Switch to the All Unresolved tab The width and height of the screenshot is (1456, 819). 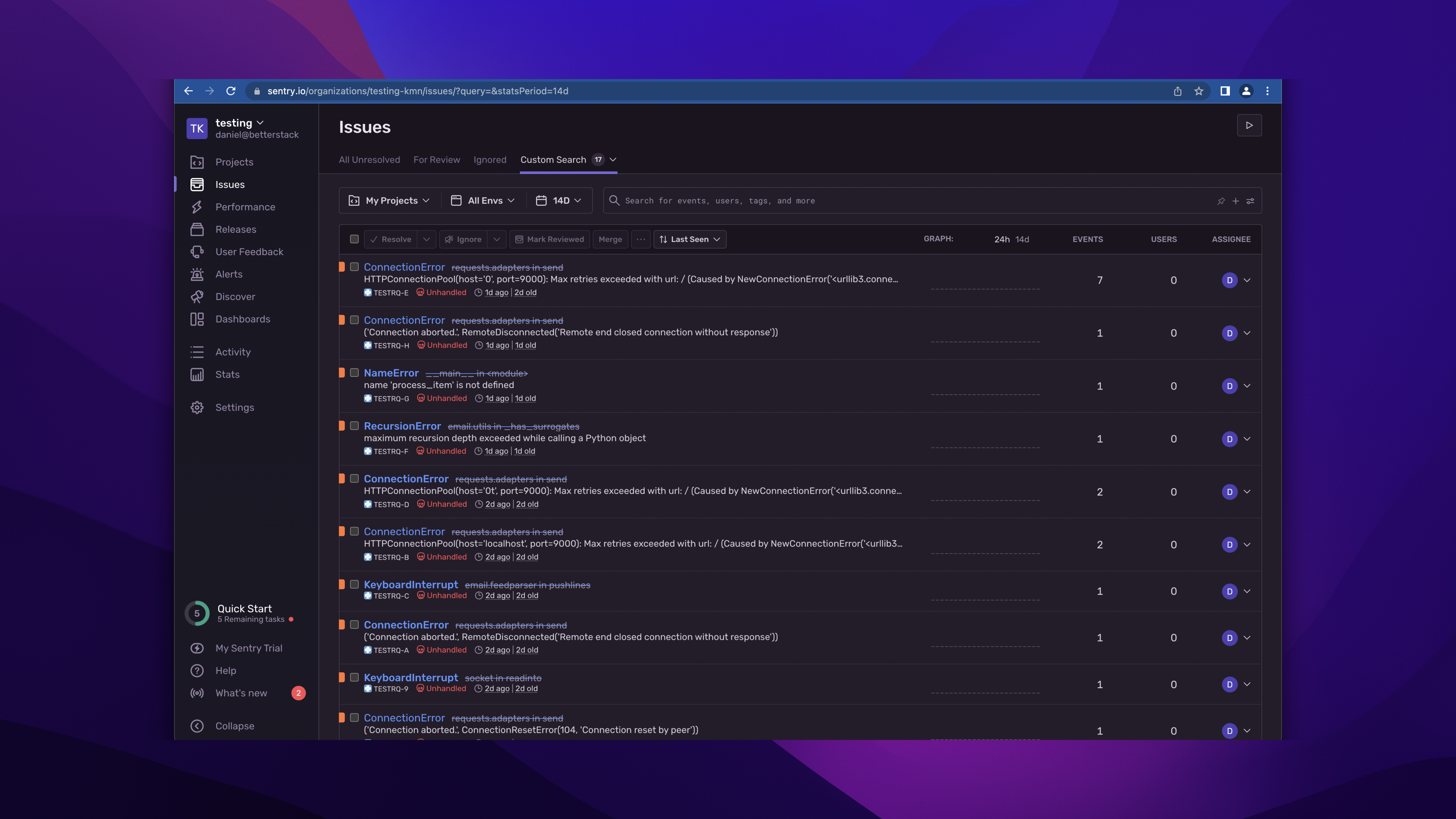click(369, 160)
